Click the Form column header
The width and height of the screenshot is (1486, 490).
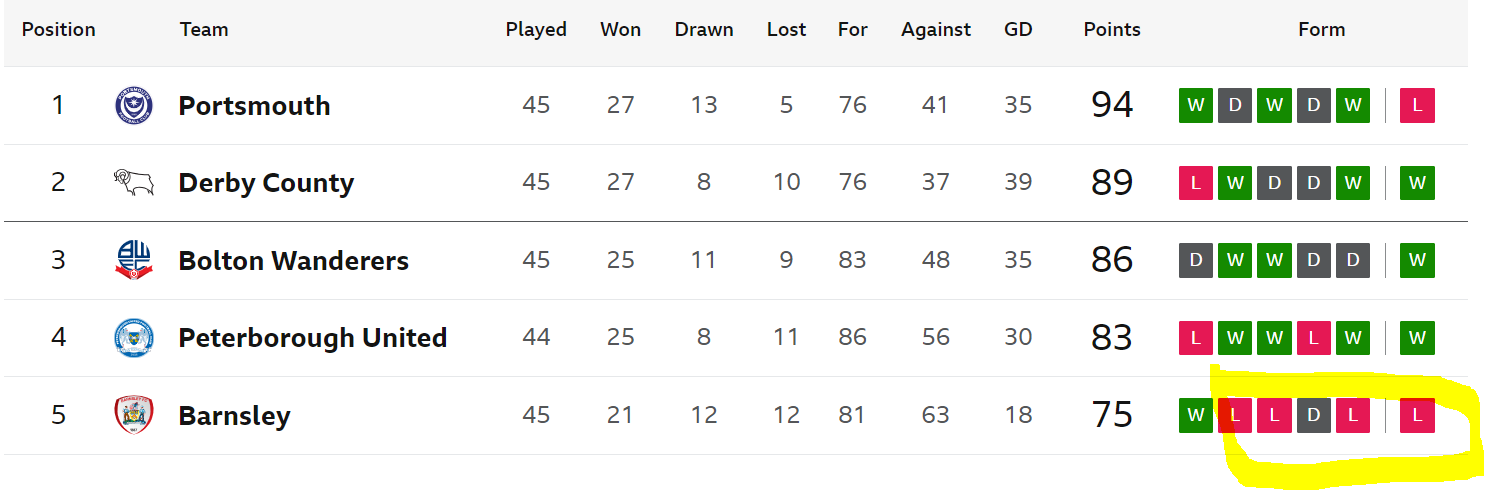coord(1321,29)
